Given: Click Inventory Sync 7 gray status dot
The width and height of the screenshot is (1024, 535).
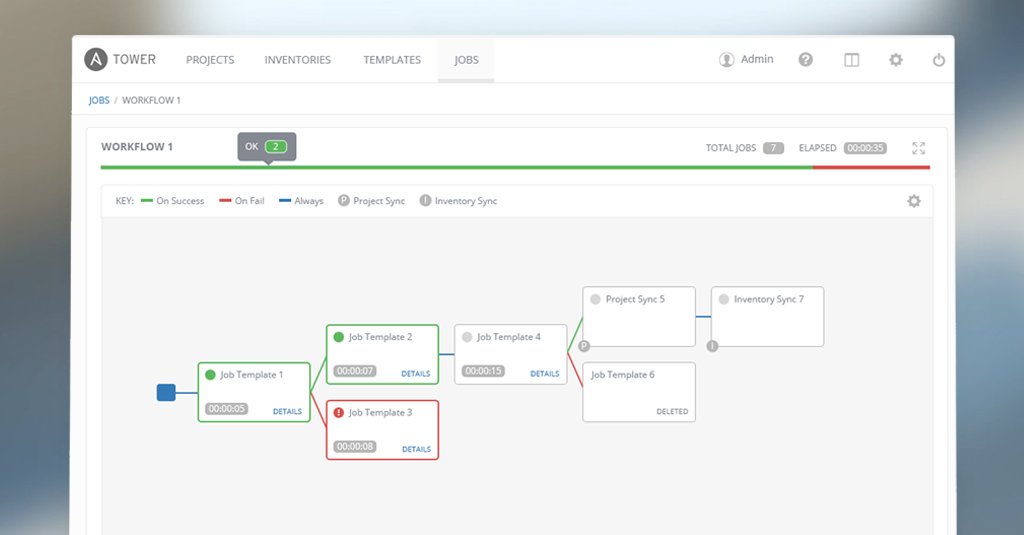Looking at the screenshot, I should (x=724, y=299).
